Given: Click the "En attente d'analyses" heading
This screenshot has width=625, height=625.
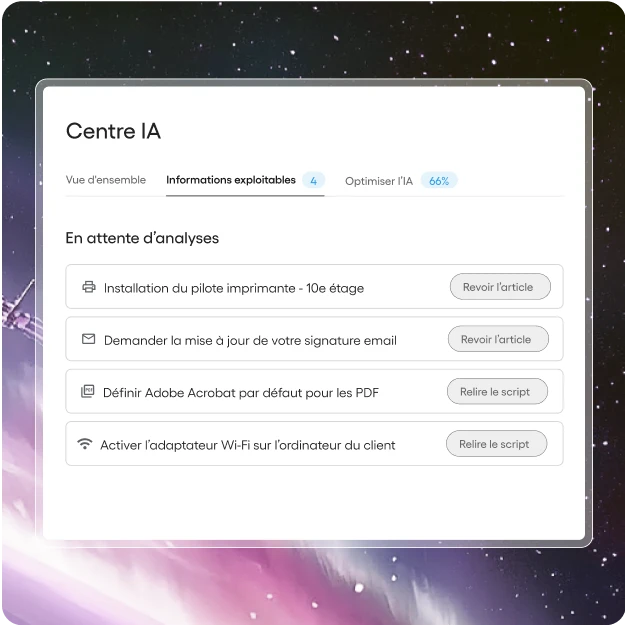Looking at the screenshot, I should [142, 238].
